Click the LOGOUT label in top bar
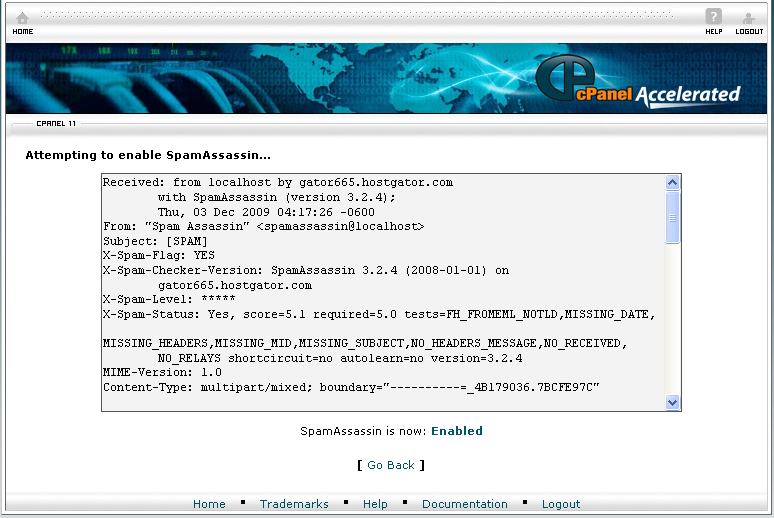 click(749, 32)
